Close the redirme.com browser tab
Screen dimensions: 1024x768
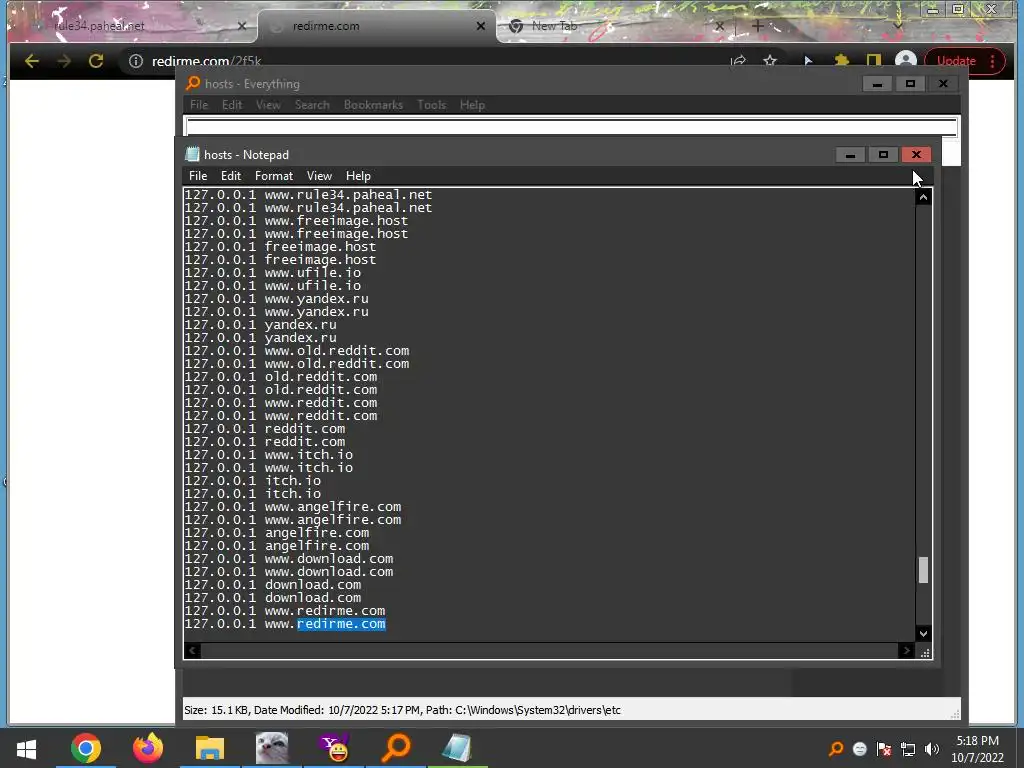click(x=481, y=26)
